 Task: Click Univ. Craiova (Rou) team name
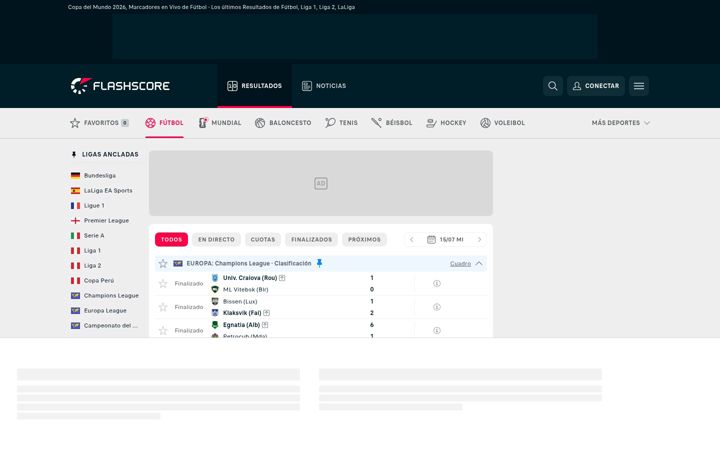[x=250, y=278]
